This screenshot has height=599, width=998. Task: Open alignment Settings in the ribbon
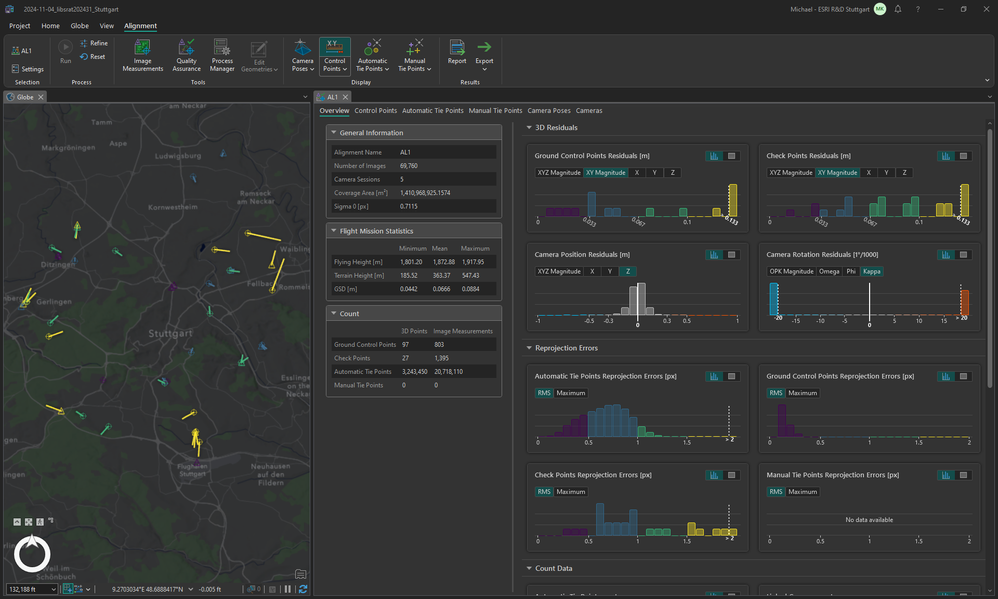click(27, 69)
